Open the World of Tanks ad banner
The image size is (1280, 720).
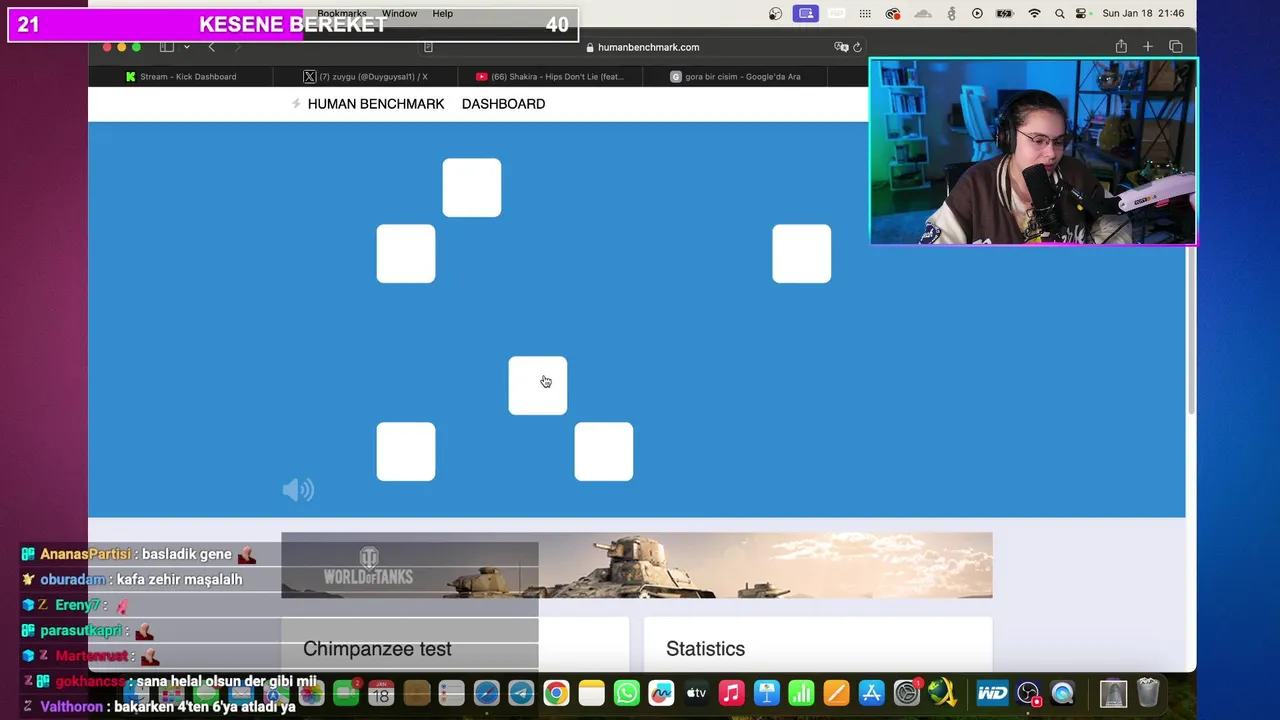point(637,565)
